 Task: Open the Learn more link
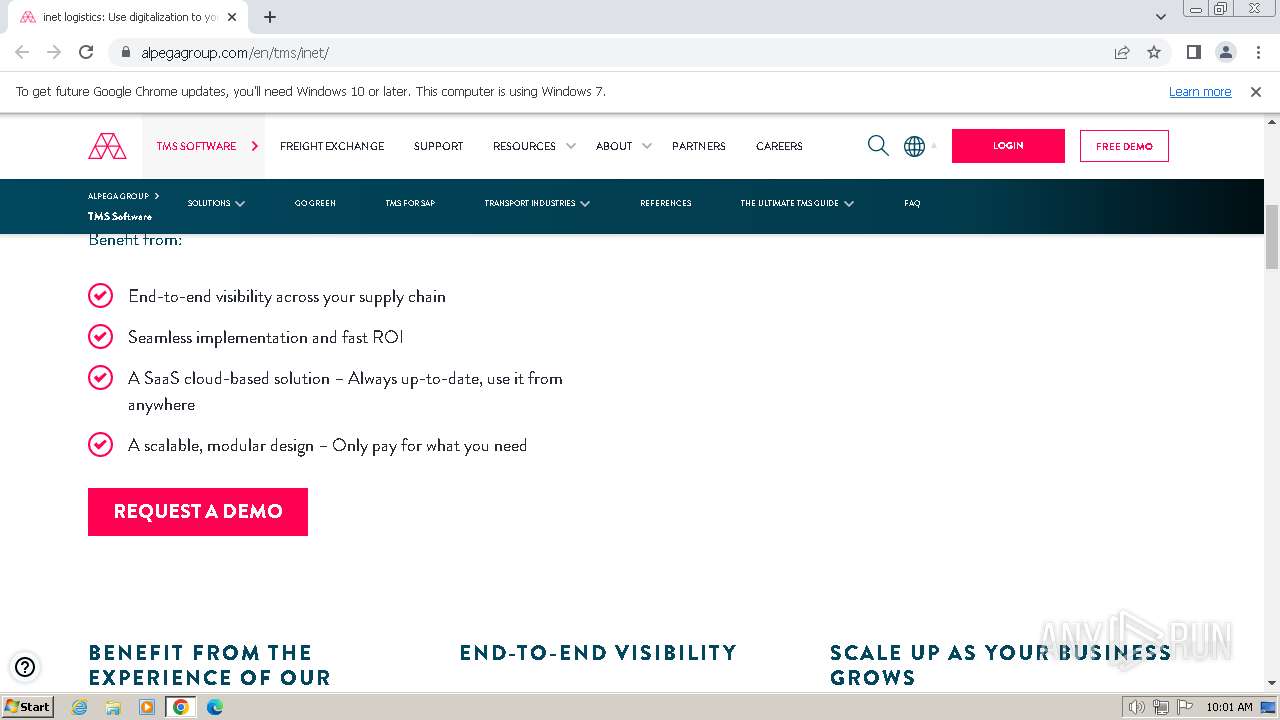[1200, 91]
